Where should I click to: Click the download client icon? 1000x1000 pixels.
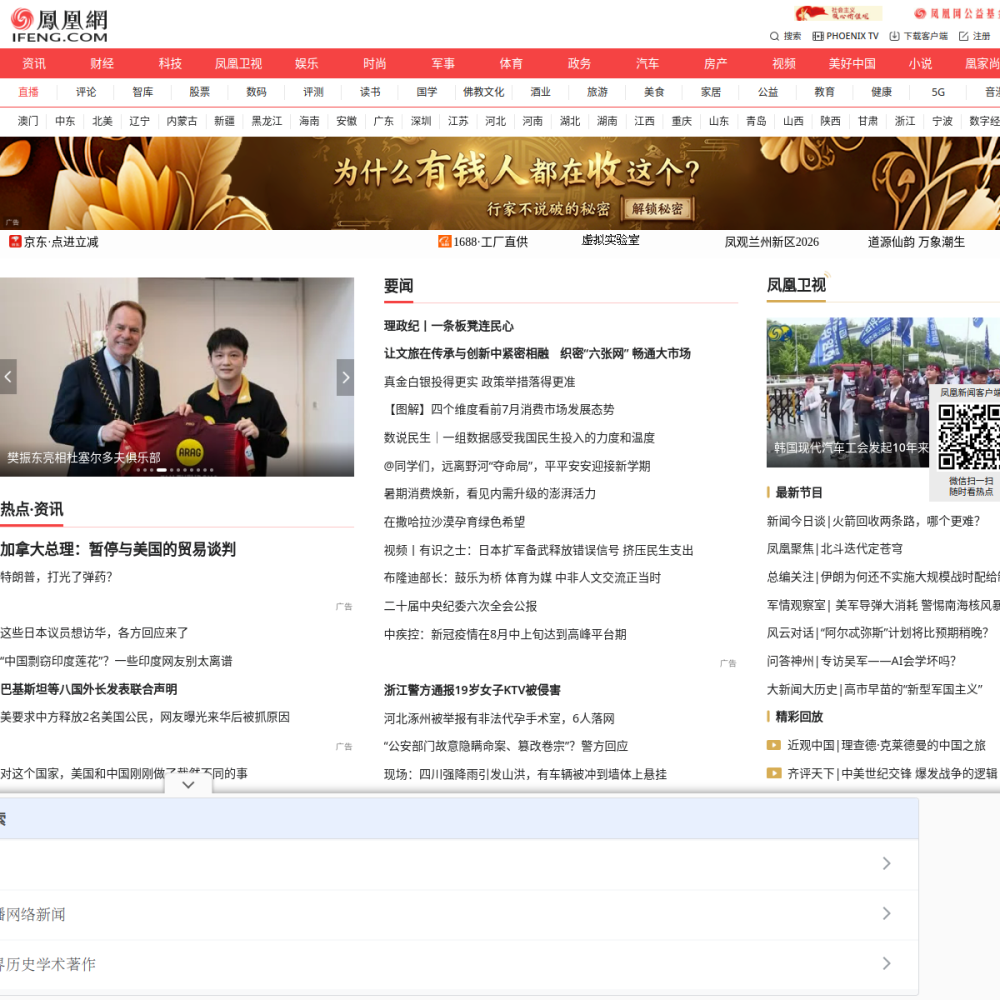click(894, 36)
